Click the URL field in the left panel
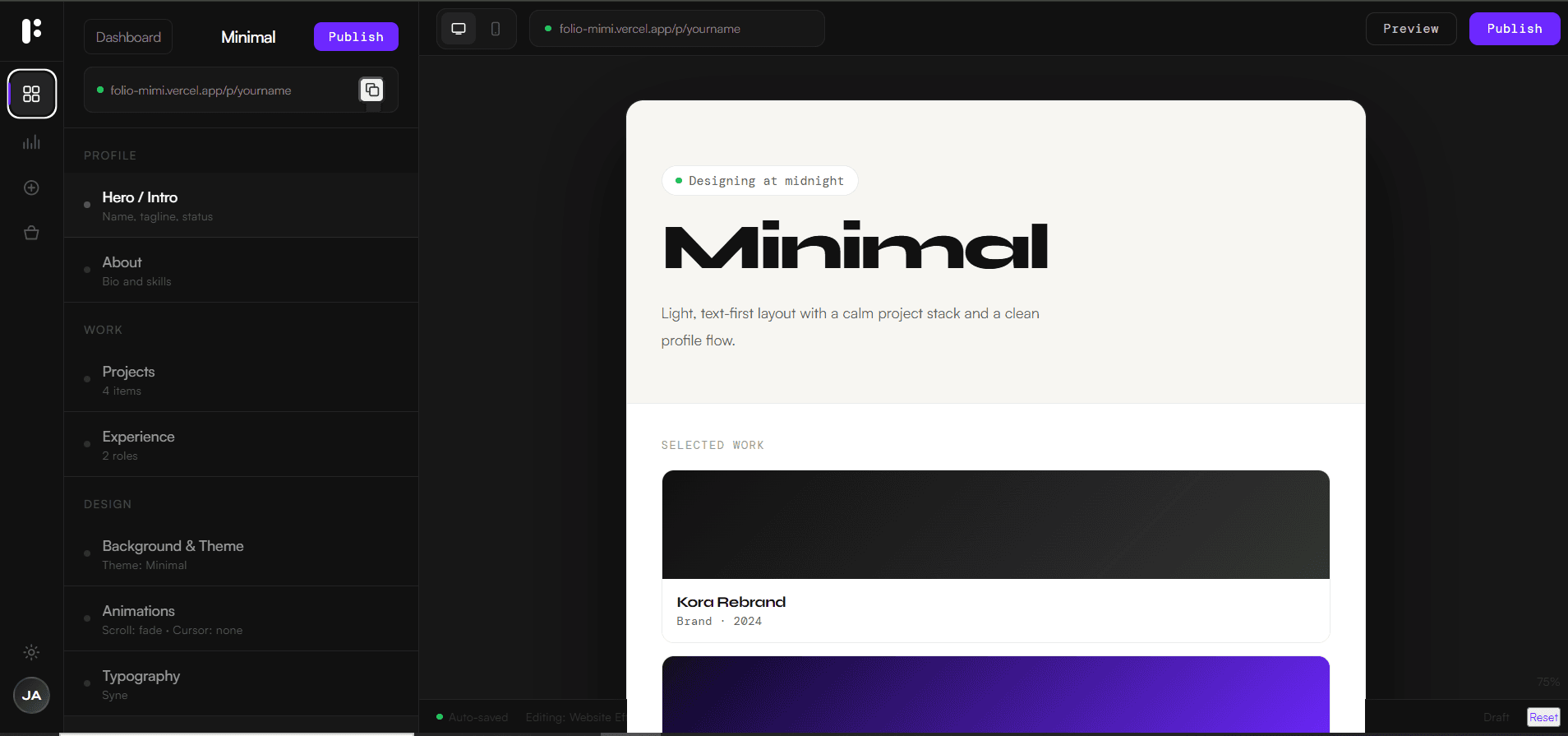The width and height of the screenshot is (1568, 736). click(x=241, y=90)
